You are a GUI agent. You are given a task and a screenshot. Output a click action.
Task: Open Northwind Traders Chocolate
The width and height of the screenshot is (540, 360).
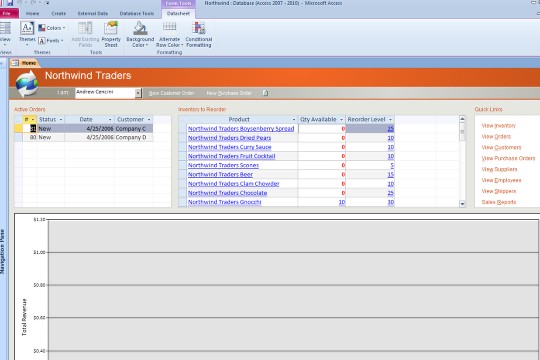pyautogui.click(x=227, y=193)
